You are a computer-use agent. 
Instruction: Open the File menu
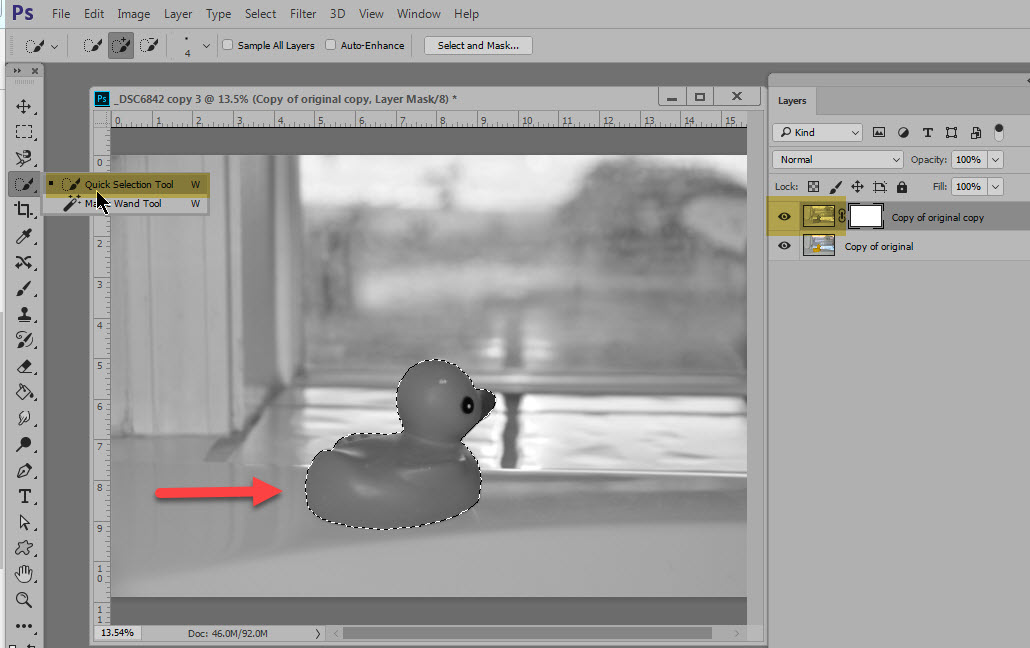click(61, 14)
